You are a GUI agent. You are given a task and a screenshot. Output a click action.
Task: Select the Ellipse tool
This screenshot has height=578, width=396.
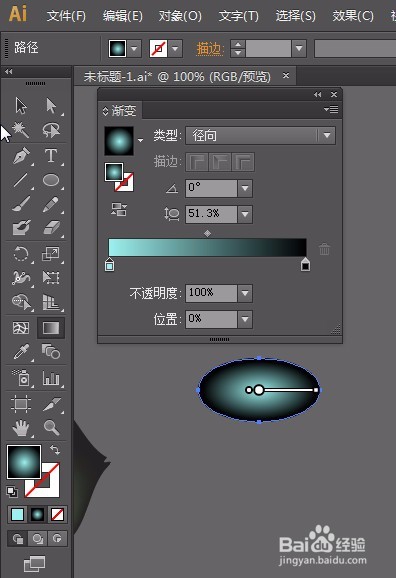coord(51,180)
